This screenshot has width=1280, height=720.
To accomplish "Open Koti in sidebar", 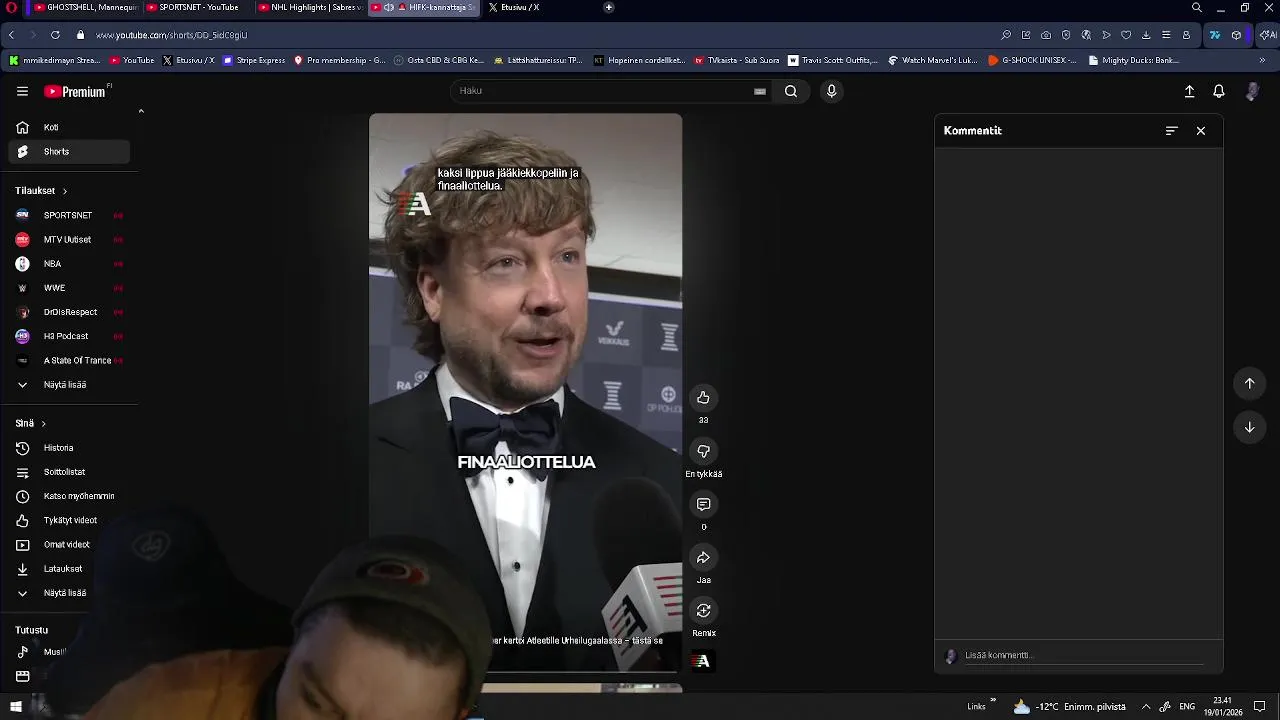I will (69, 127).
